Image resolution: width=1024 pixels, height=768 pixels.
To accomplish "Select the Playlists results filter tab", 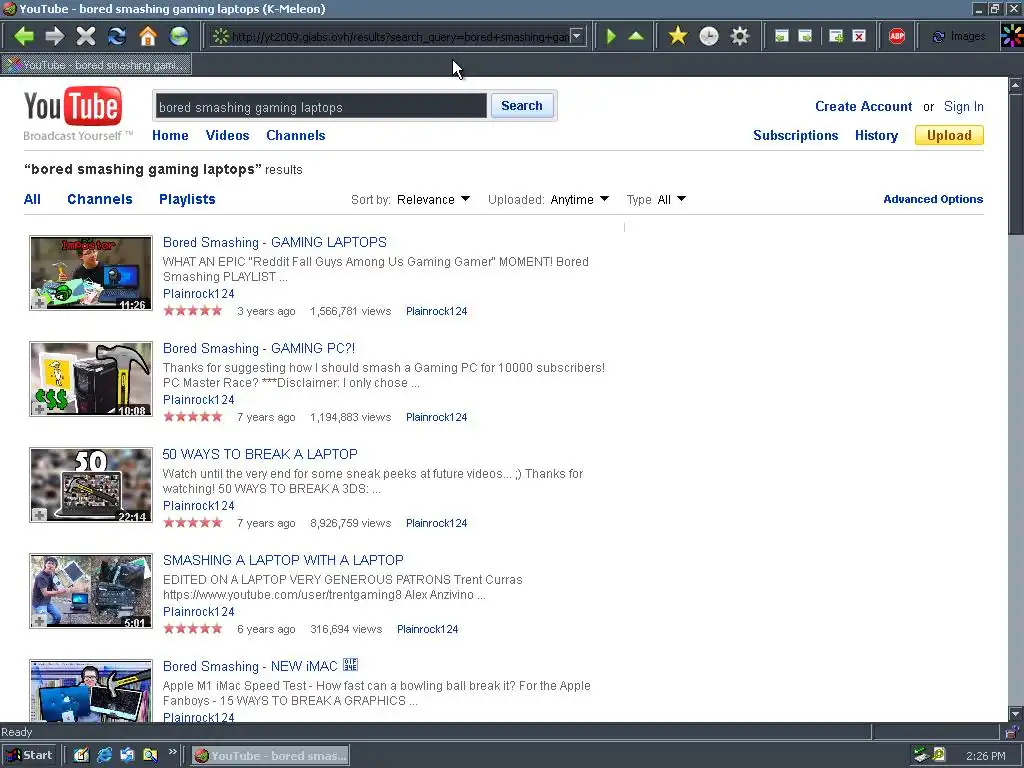I will point(187,199).
